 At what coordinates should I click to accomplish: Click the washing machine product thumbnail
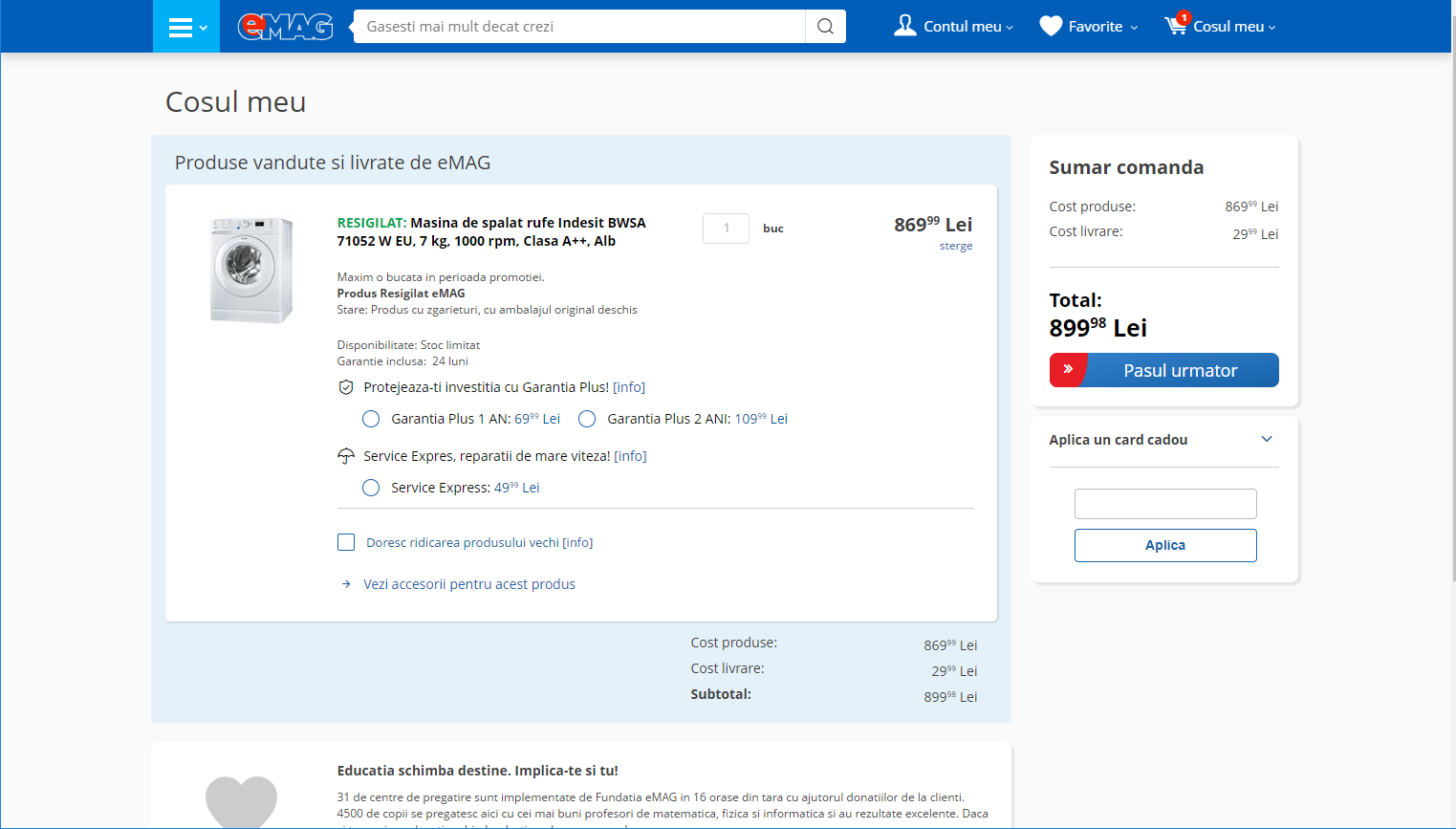tap(251, 270)
